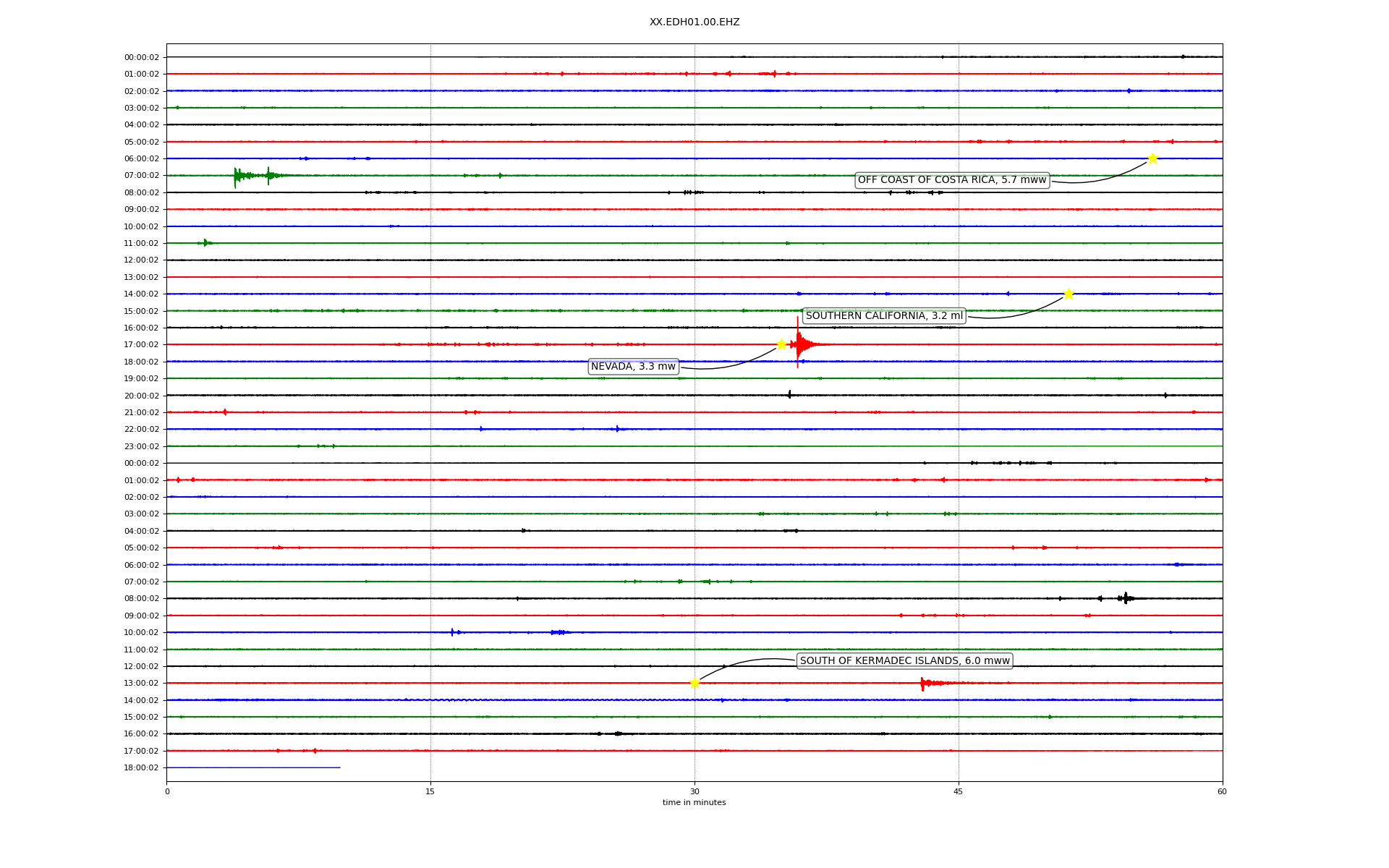Click the green burst on the first 07:00:02 trace
The height and width of the screenshot is (868, 1389).
coord(237,176)
